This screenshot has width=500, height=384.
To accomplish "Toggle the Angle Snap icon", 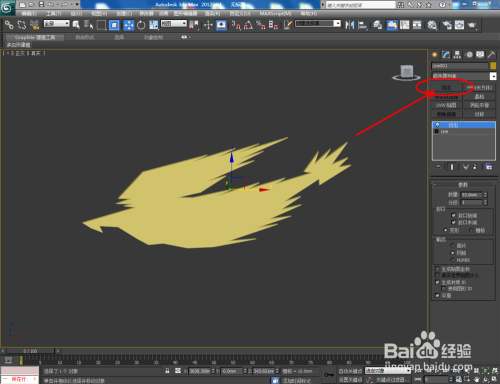I will pyautogui.click(x=248, y=25).
